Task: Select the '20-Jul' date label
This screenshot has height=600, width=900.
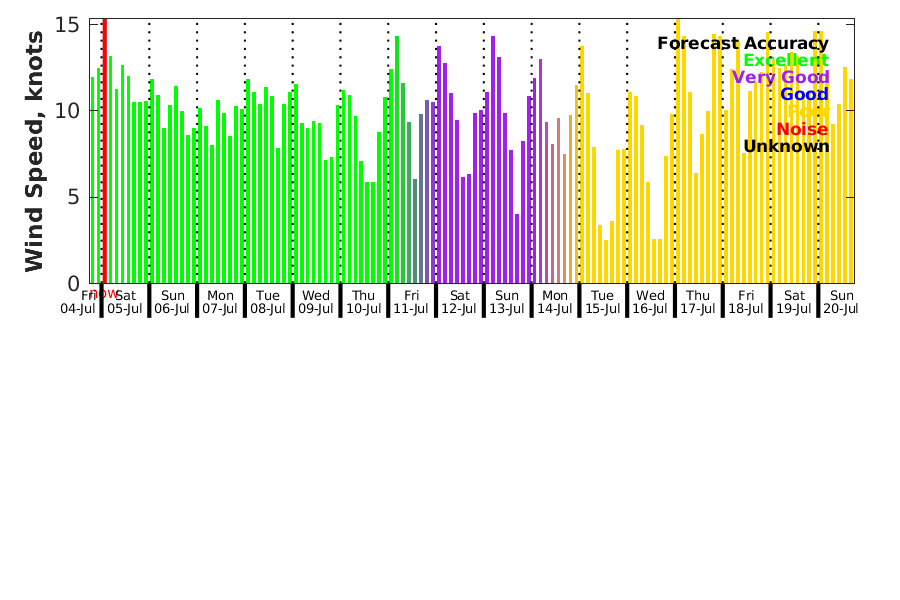Action: point(841,309)
